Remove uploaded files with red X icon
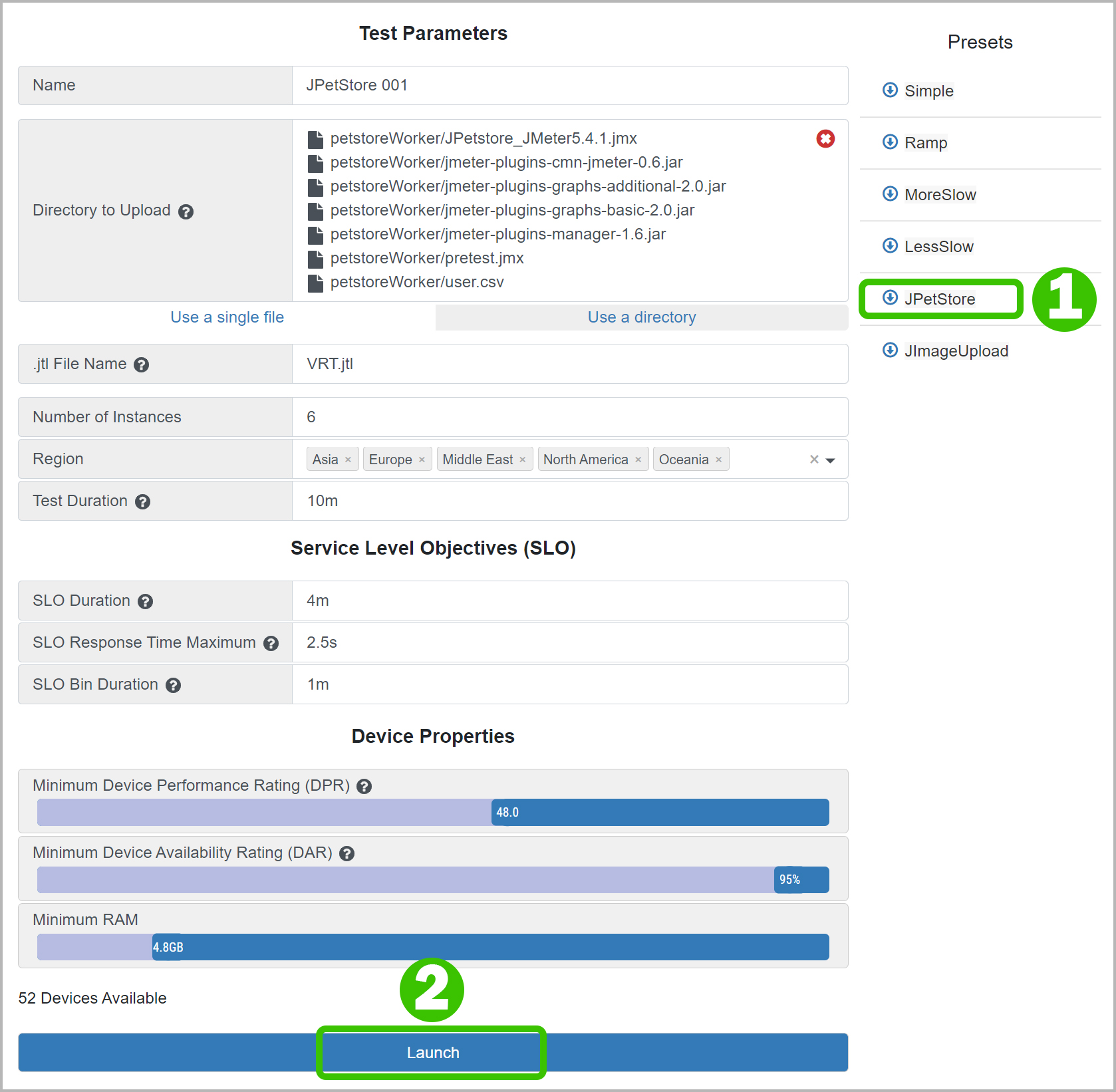 (825, 138)
